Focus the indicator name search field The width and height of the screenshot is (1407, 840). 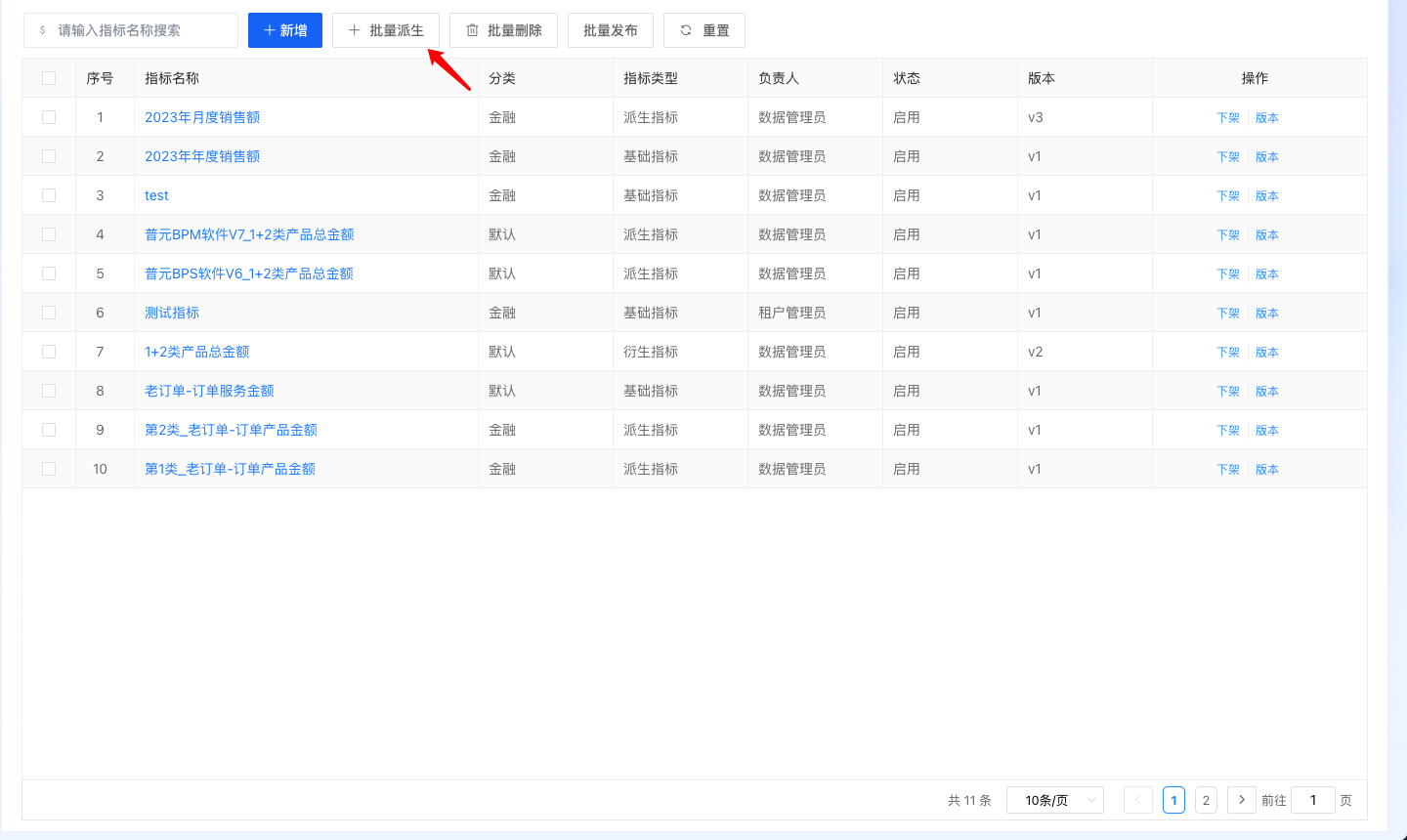pyautogui.click(x=137, y=30)
